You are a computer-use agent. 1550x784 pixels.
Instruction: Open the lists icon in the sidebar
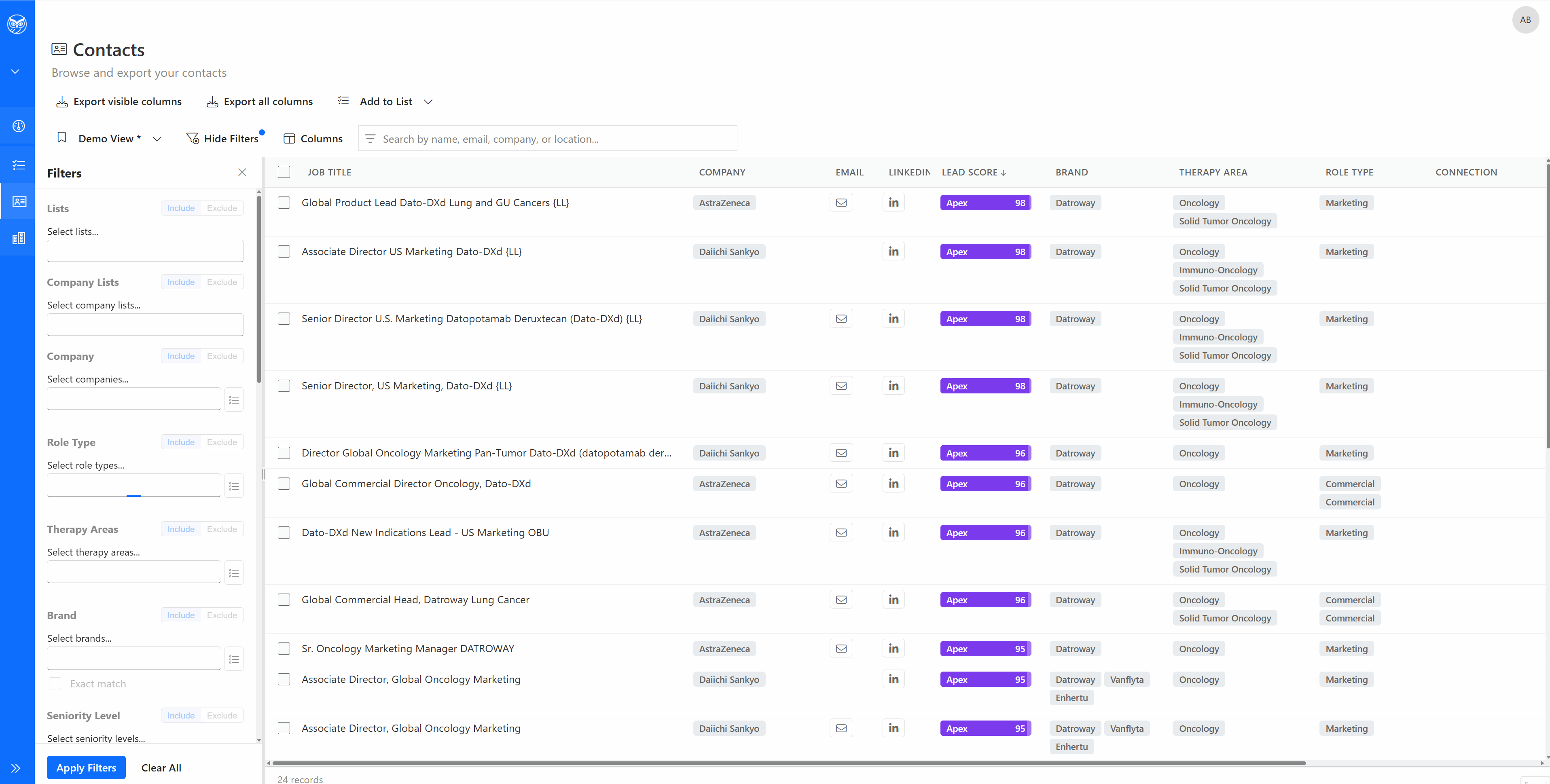click(19, 164)
